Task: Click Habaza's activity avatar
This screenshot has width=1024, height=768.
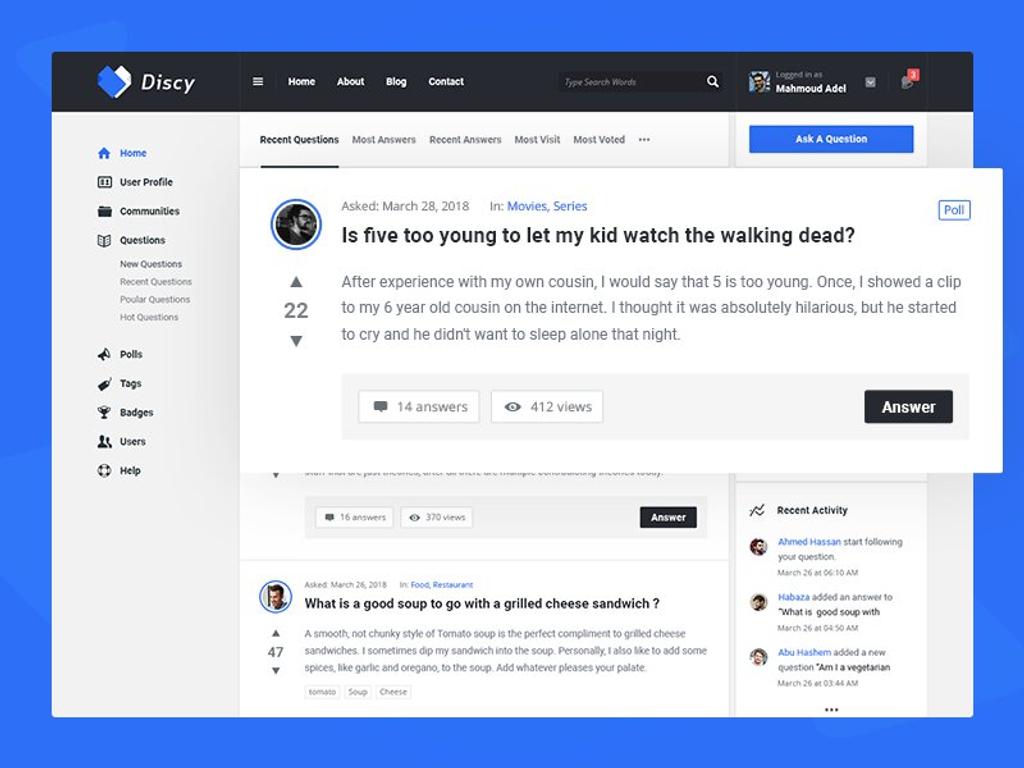Action: [x=758, y=601]
